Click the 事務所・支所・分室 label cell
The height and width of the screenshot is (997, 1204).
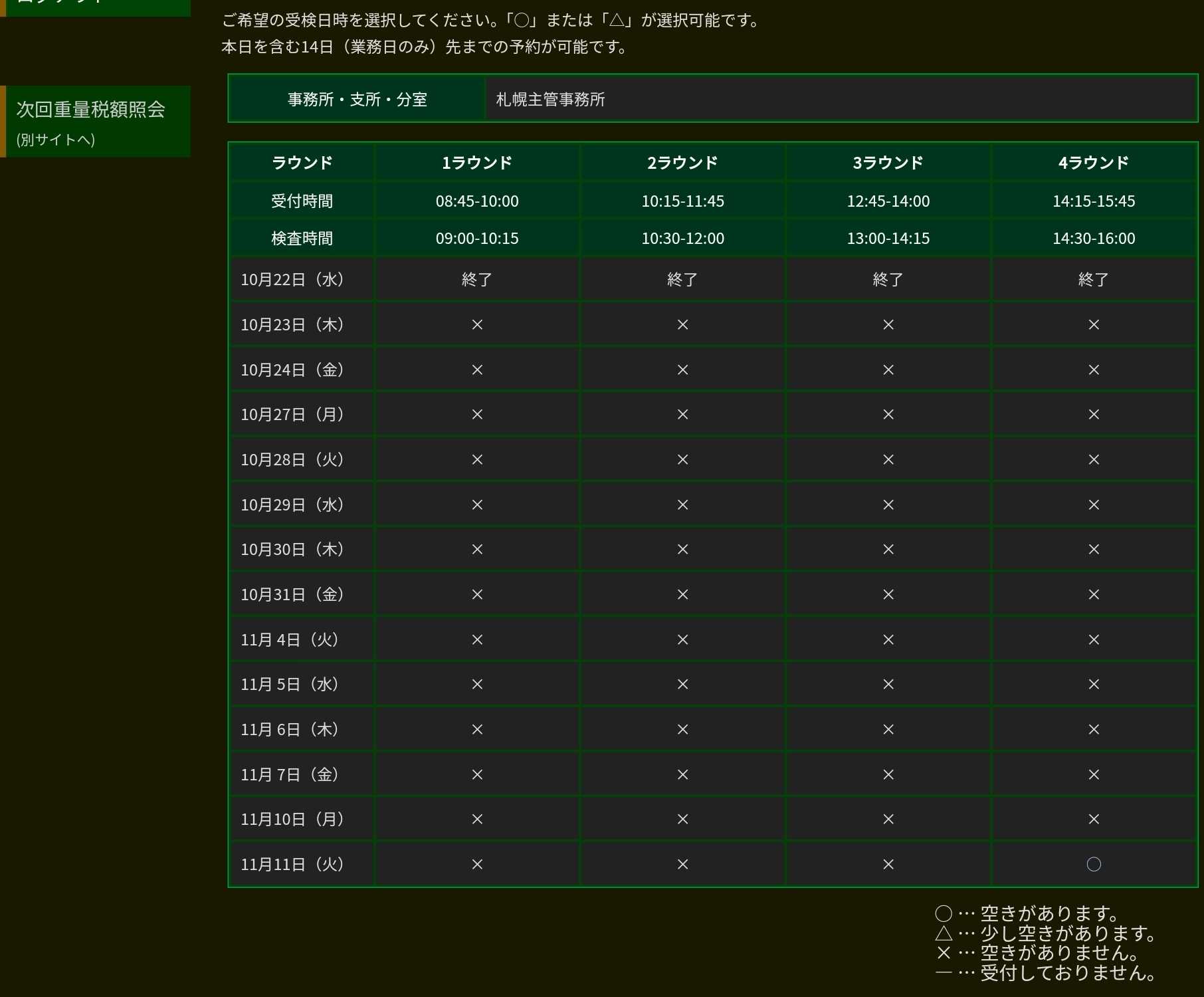pos(357,99)
